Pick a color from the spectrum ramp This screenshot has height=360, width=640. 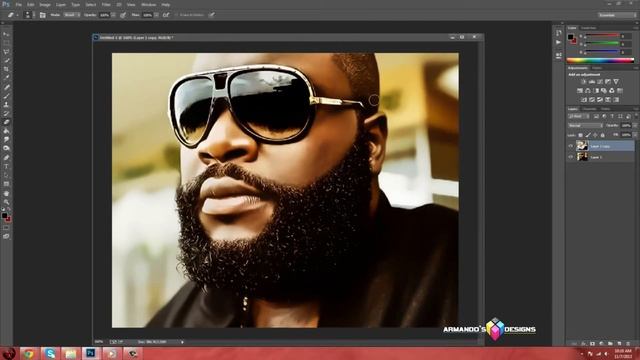(x=600, y=60)
